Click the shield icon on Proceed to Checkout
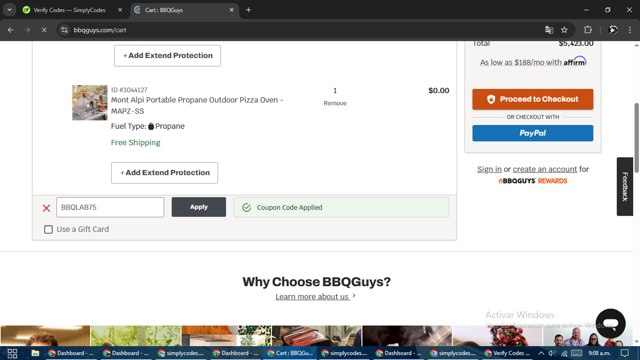Screen dimensions: 640x360 (491, 99)
